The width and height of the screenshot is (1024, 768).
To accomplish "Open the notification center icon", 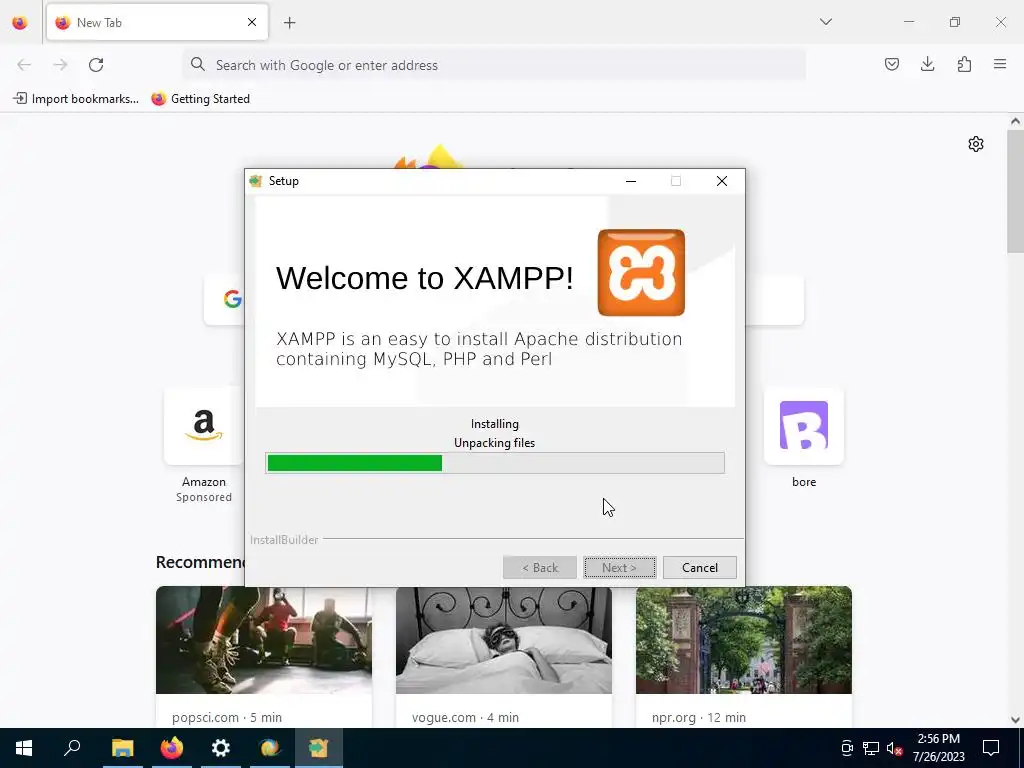I will tap(991, 748).
